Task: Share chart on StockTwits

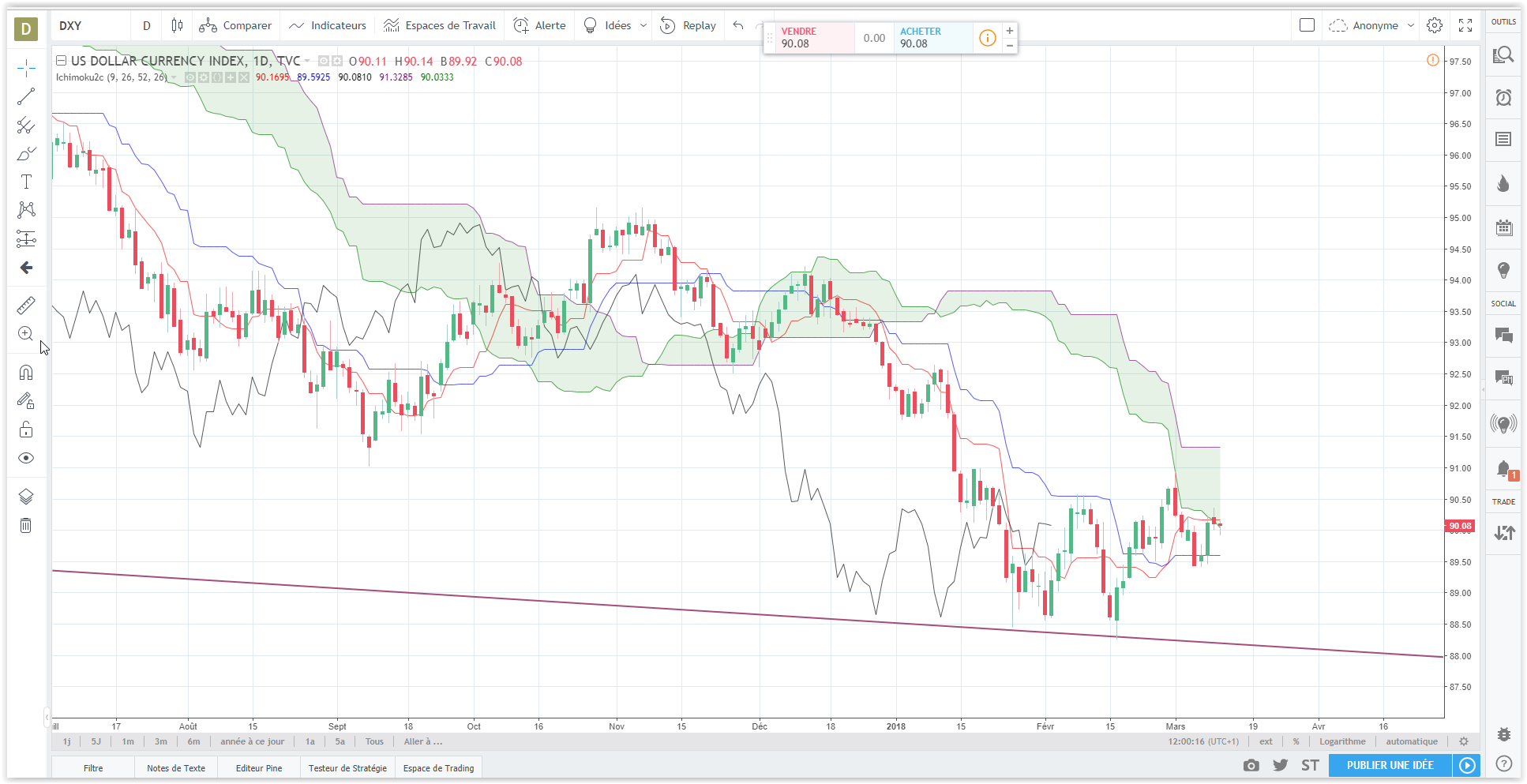Action: tap(1310, 765)
